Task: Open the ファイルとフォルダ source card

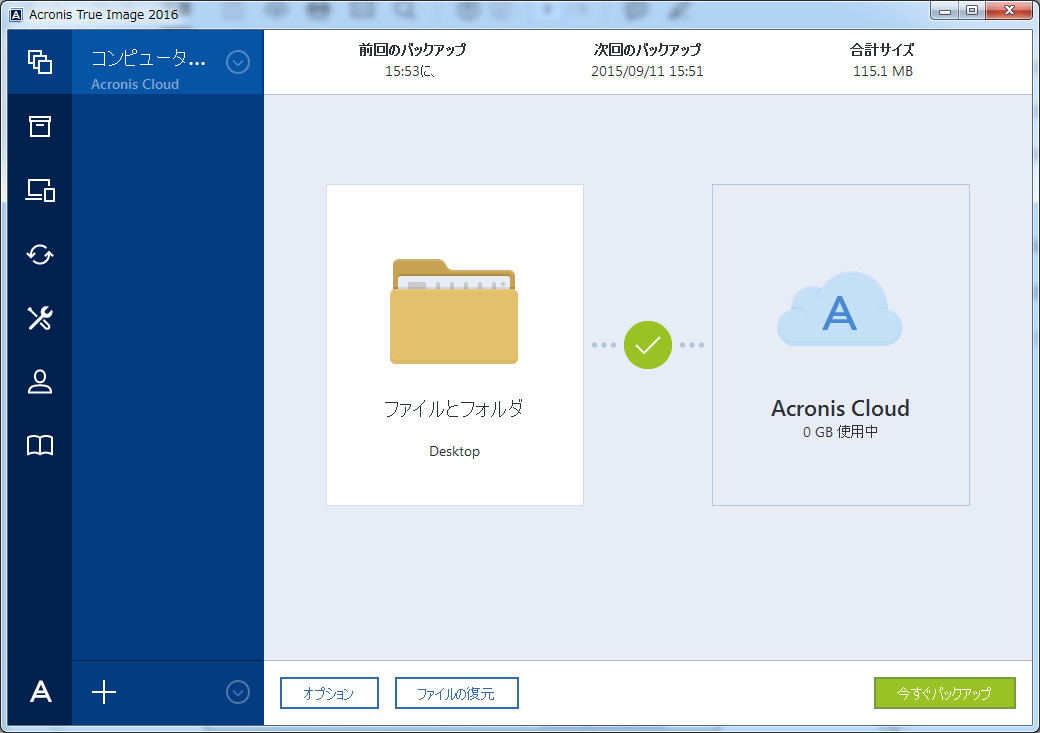Action: tap(454, 344)
